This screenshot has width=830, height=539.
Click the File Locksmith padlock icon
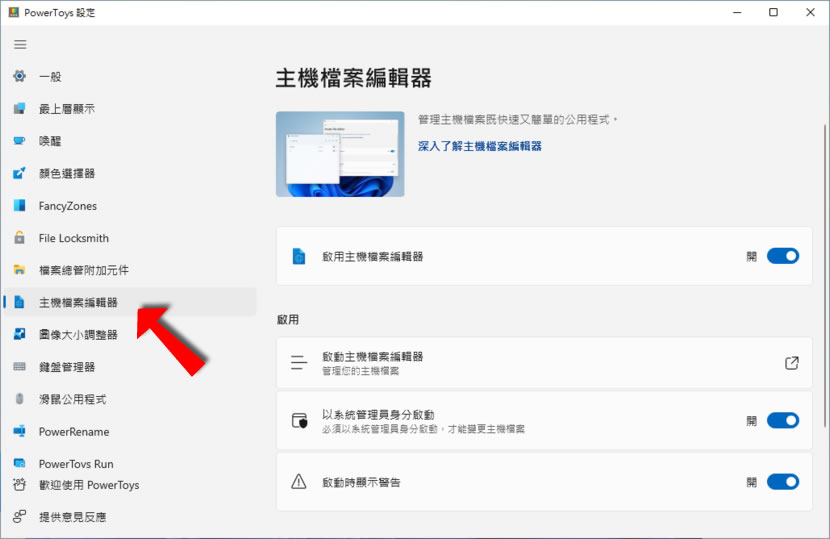20,238
